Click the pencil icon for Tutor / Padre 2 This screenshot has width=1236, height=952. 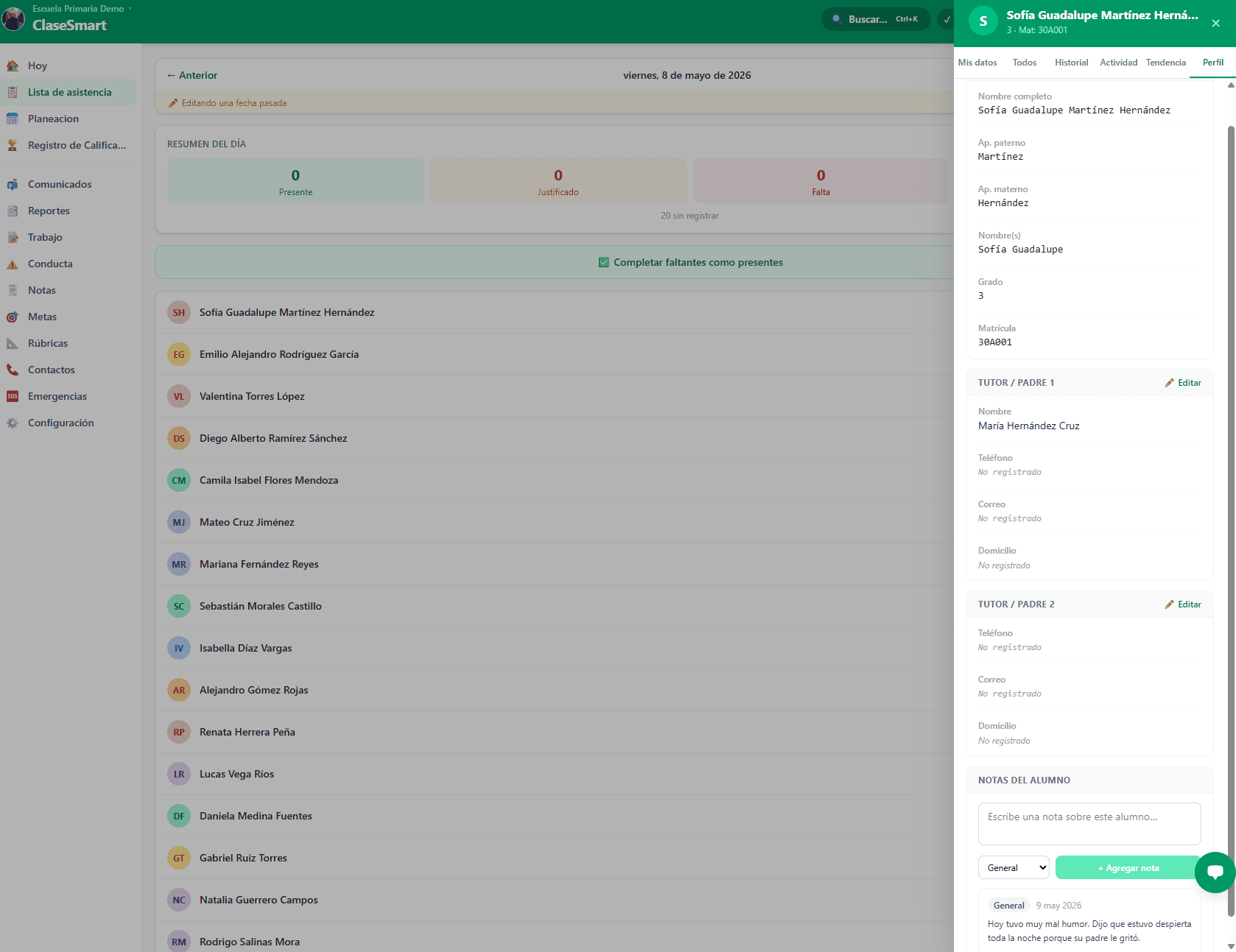pos(1170,604)
